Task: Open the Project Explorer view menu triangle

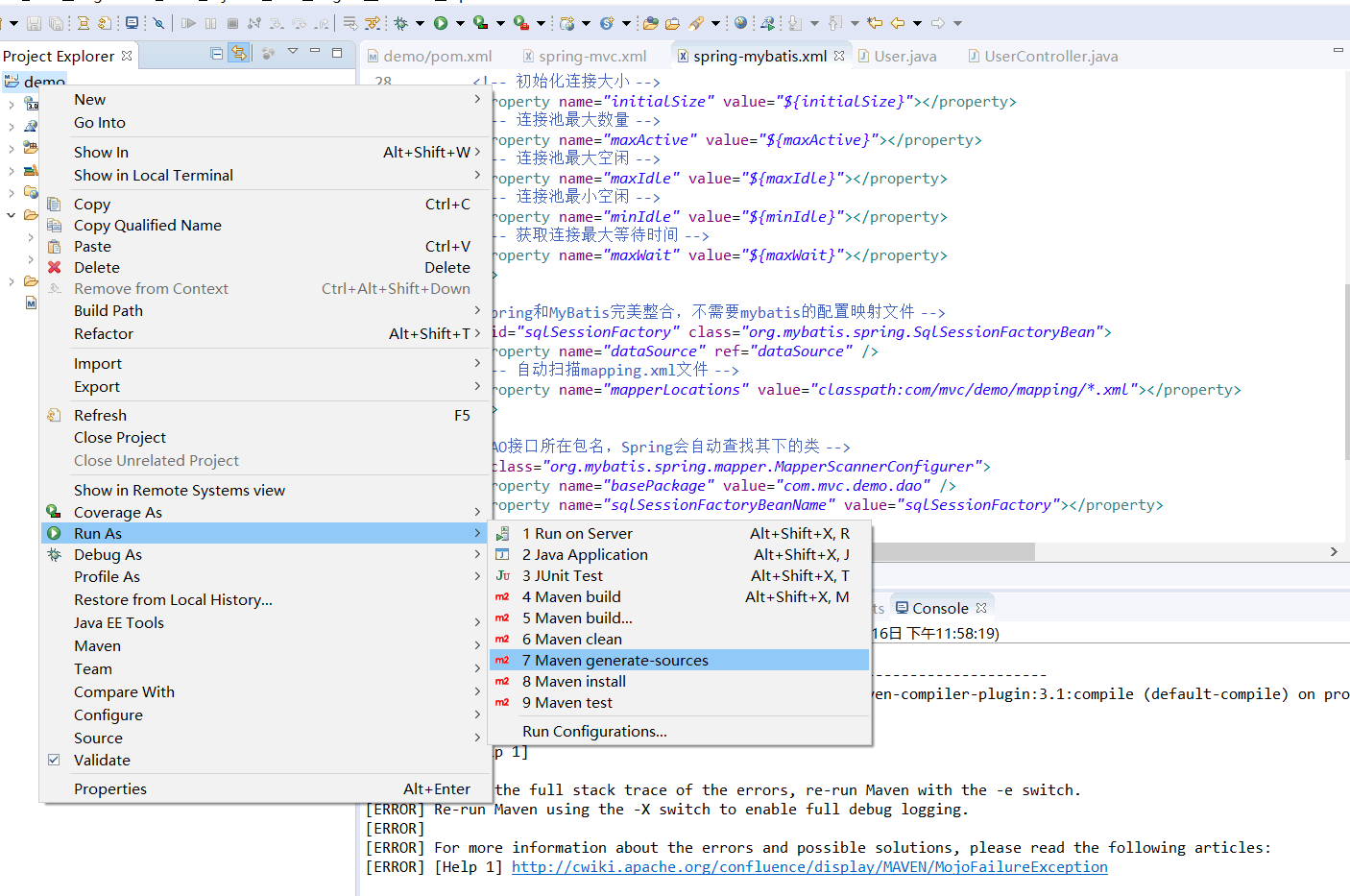Action: coord(293,53)
